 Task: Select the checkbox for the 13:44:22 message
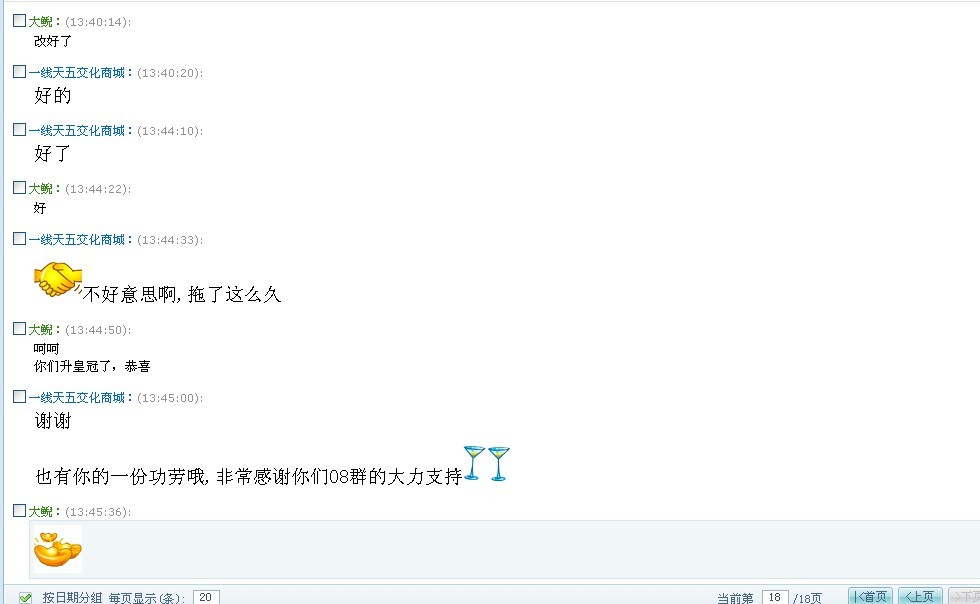[19, 188]
